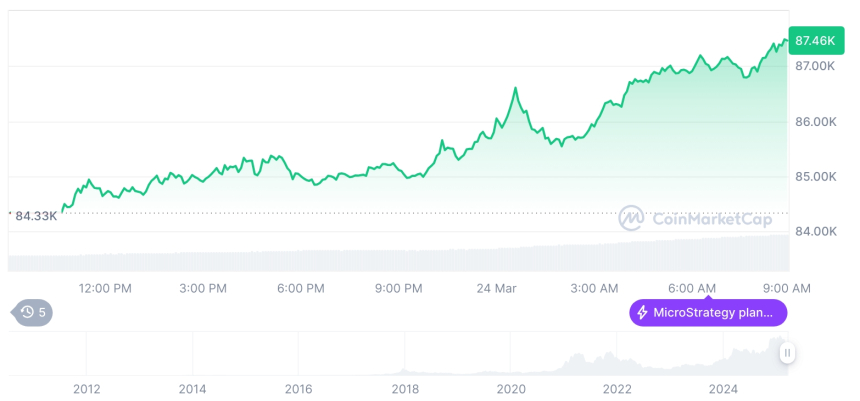Select 2022 on the timeline range bar
The width and height of the screenshot is (860, 401).
617,389
